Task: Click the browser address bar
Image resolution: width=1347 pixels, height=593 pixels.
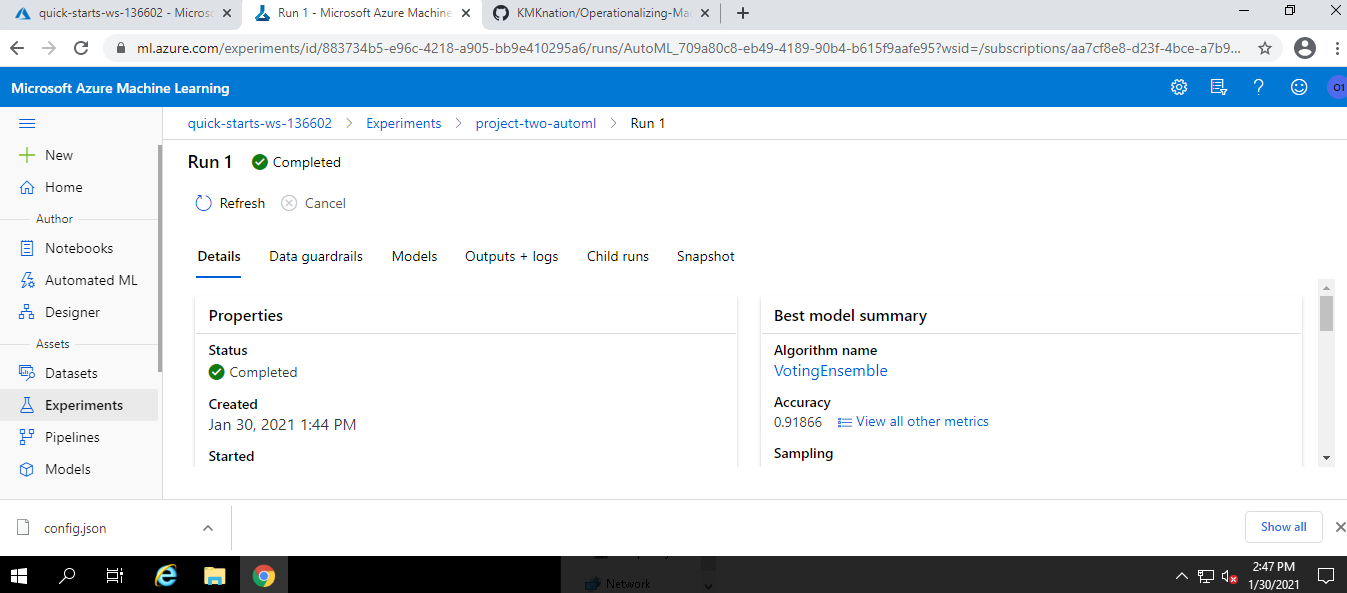Action: [x=690, y=48]
